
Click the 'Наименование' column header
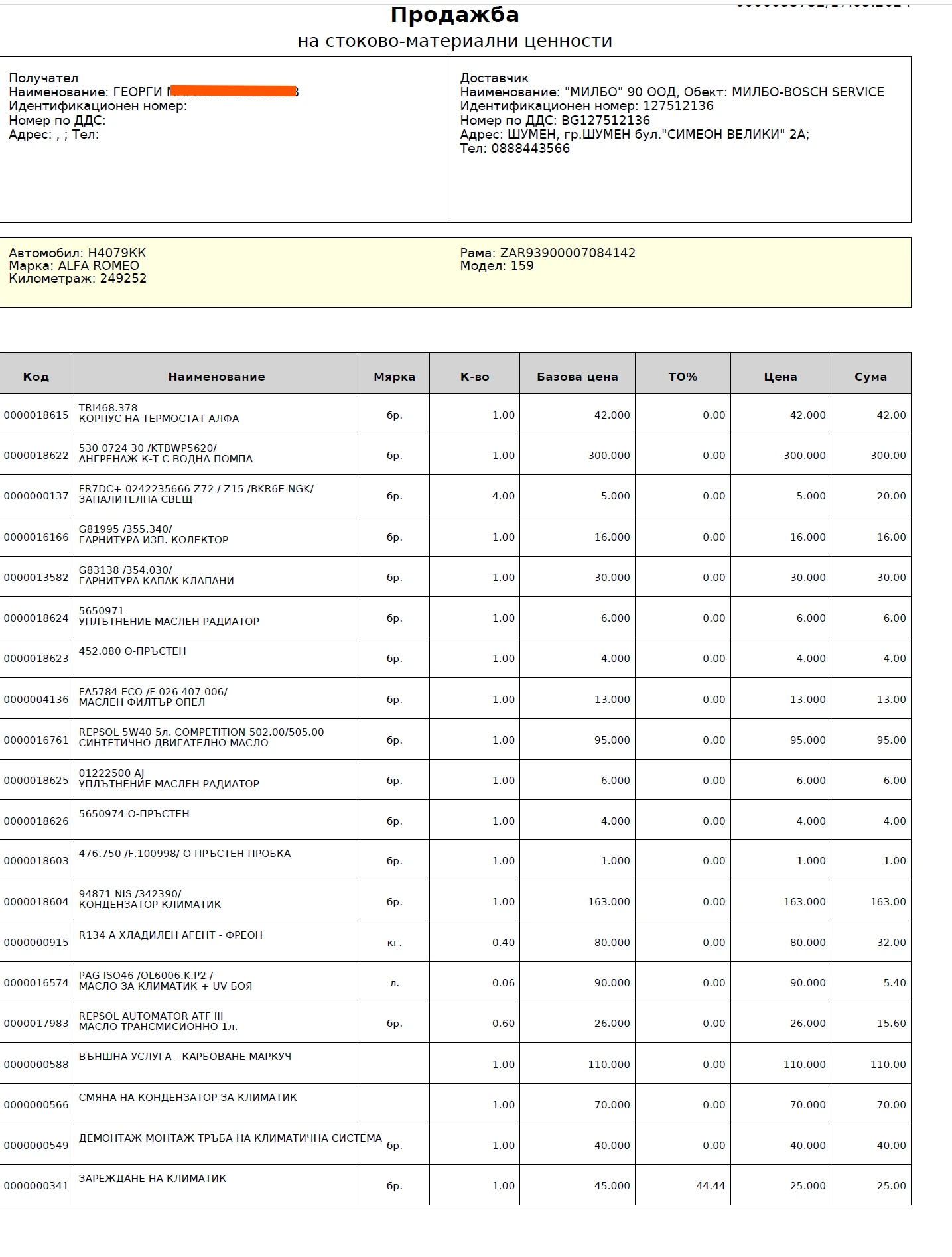[216, 377]
